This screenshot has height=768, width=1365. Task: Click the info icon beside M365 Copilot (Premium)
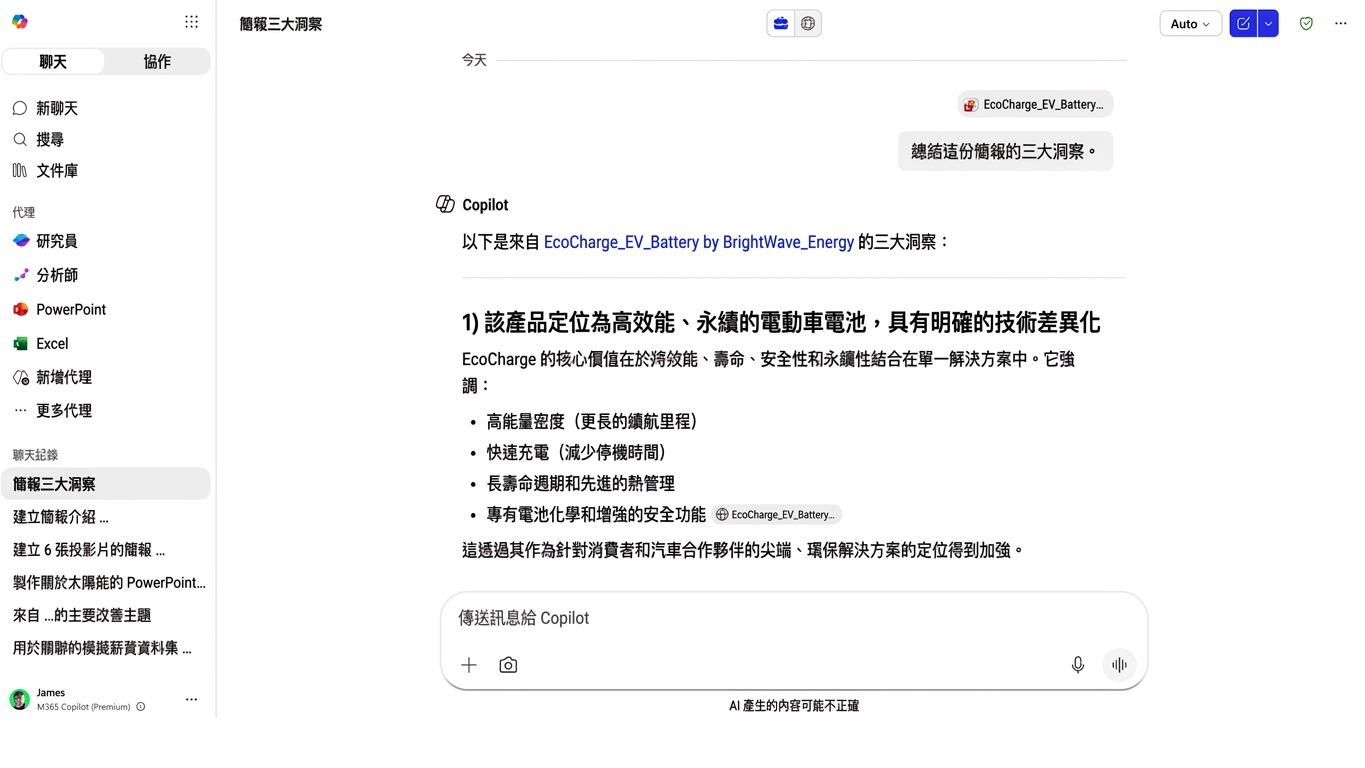(141, 707)
